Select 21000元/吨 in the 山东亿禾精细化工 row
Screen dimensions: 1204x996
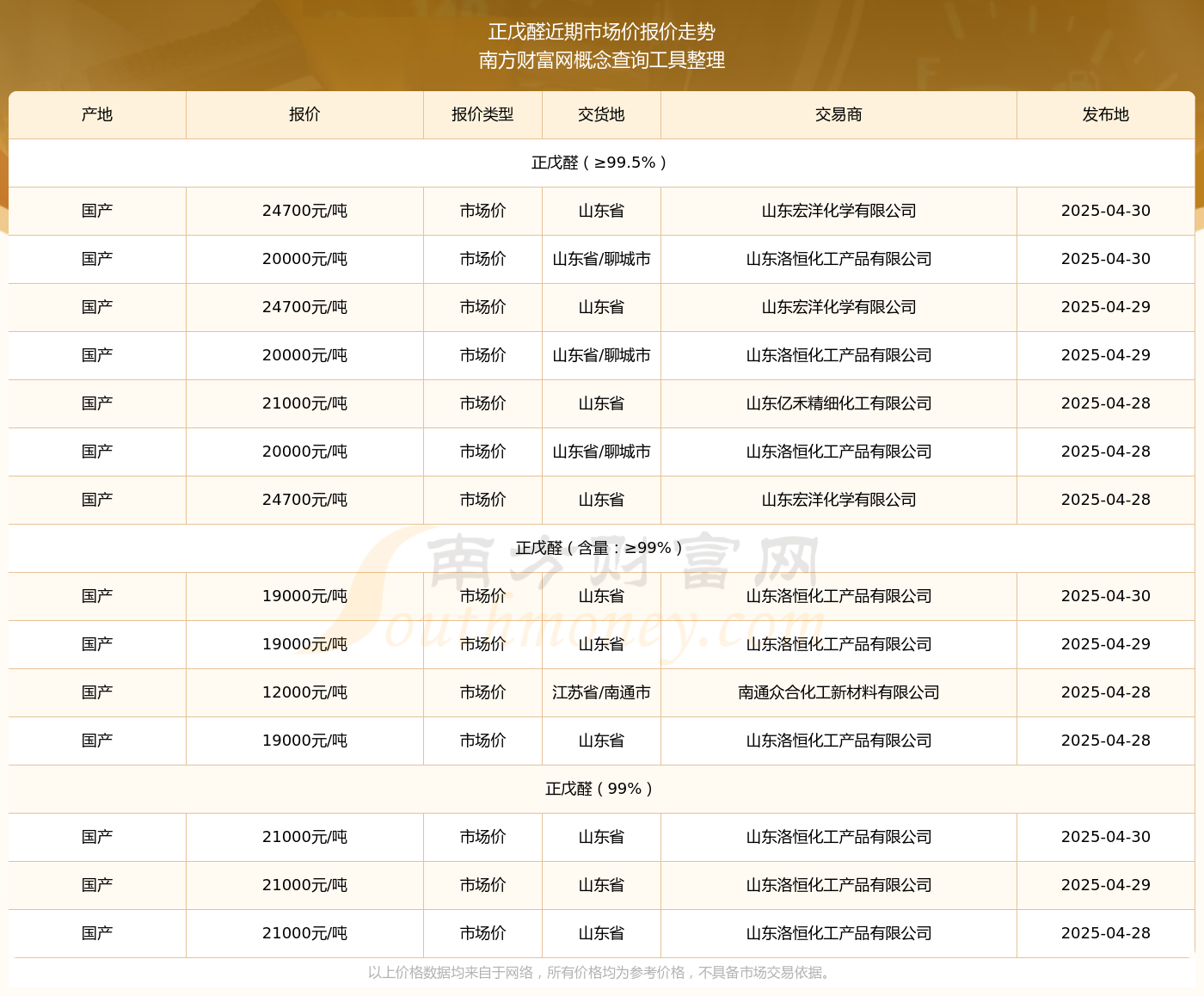(304, 403)
